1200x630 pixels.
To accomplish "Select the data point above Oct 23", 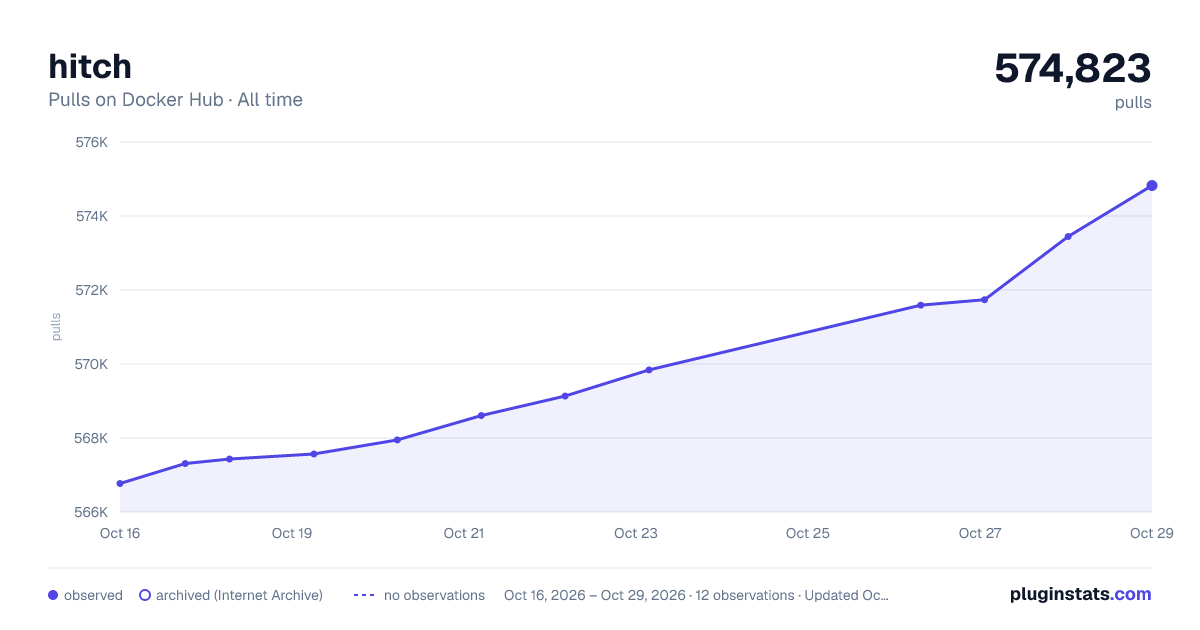I will [x=649, y=370].
